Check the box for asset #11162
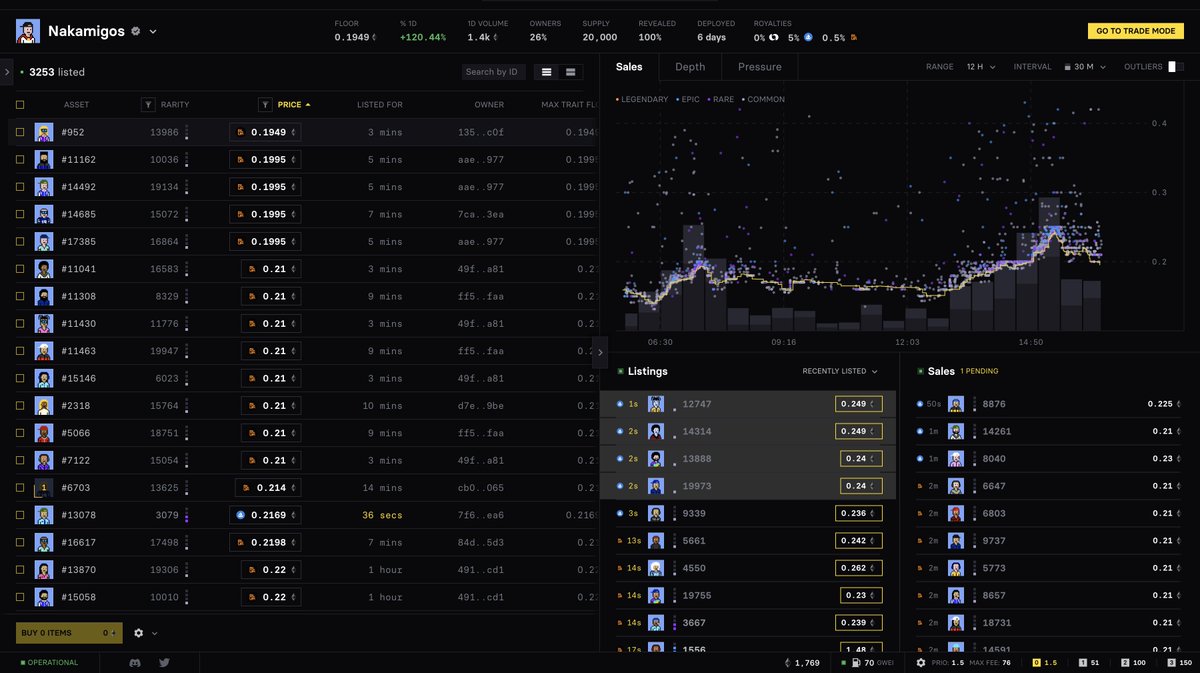1200x673 pixels. pos(20,159)
